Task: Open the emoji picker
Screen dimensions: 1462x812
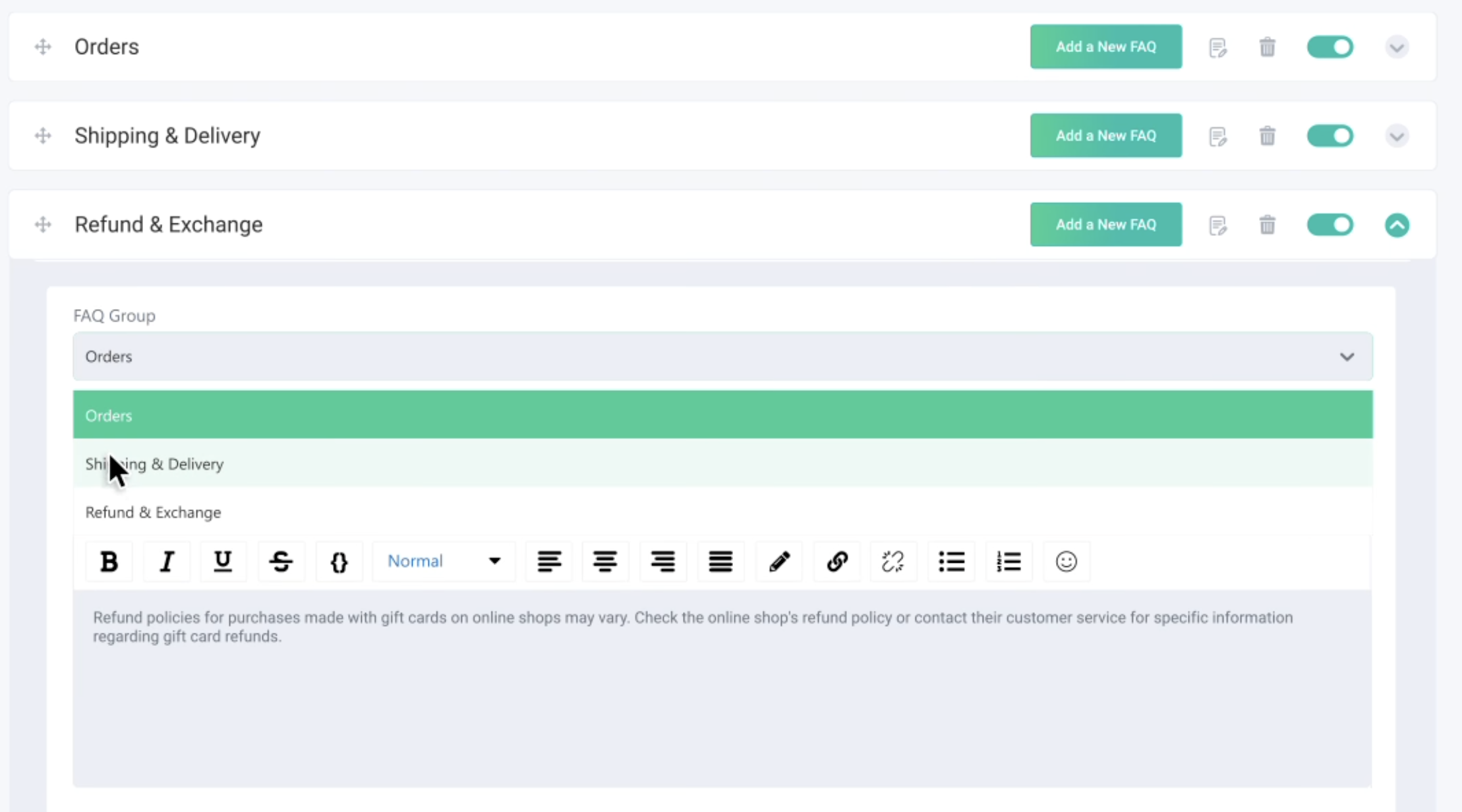Action: click(x=1067, y=562)
